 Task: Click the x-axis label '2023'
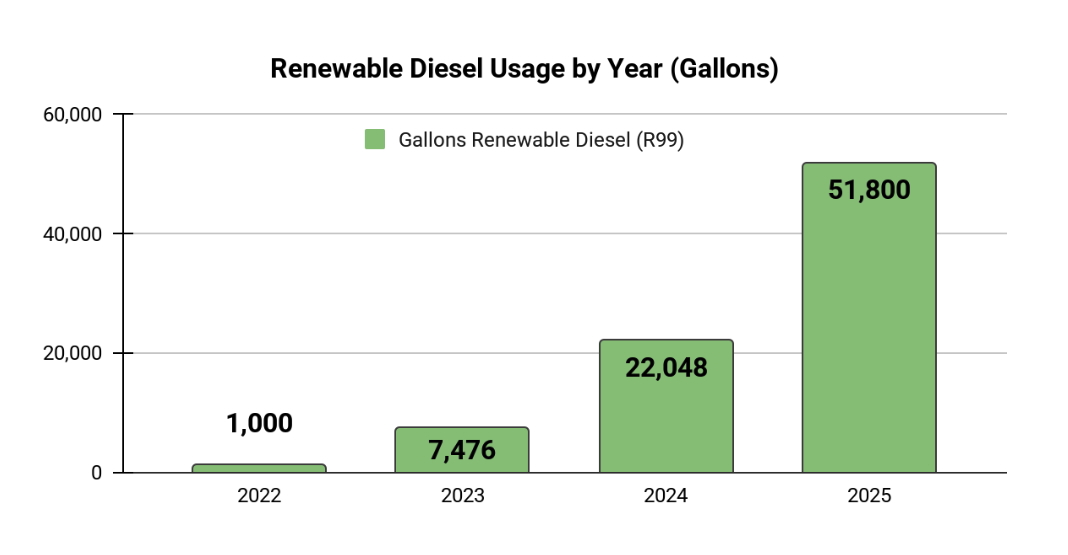click(462, 495)
